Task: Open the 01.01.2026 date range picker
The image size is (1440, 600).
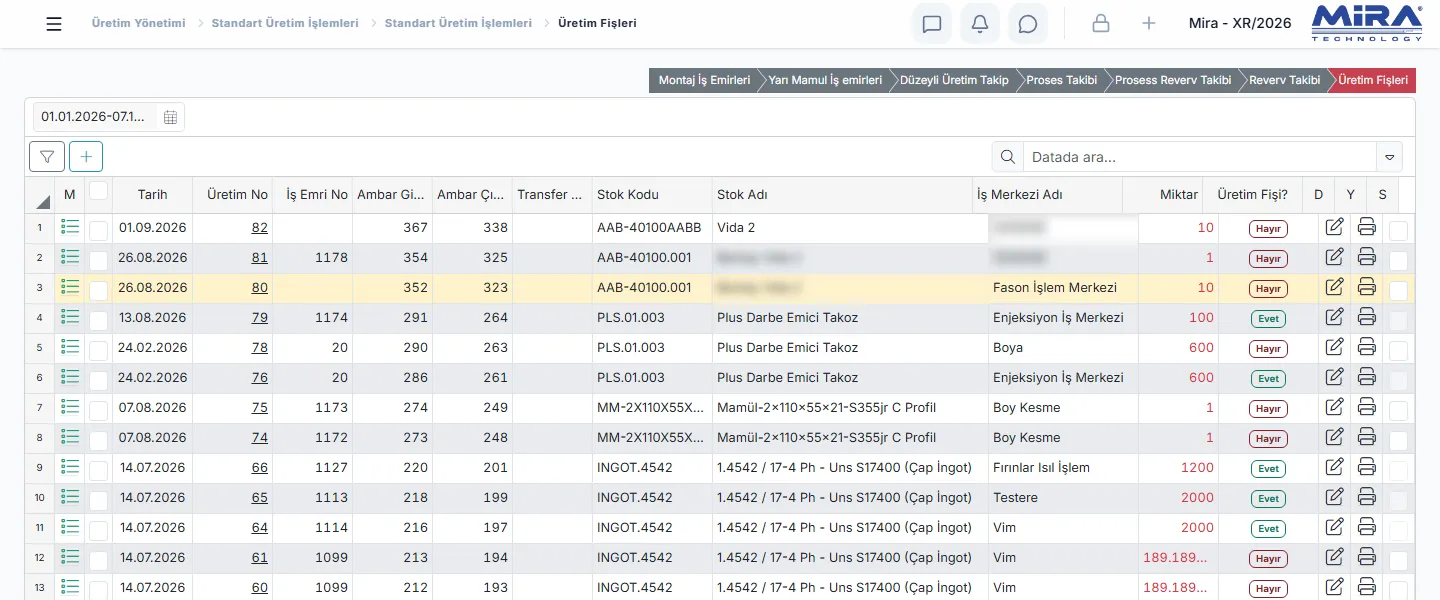Action: tap(109, 117)
